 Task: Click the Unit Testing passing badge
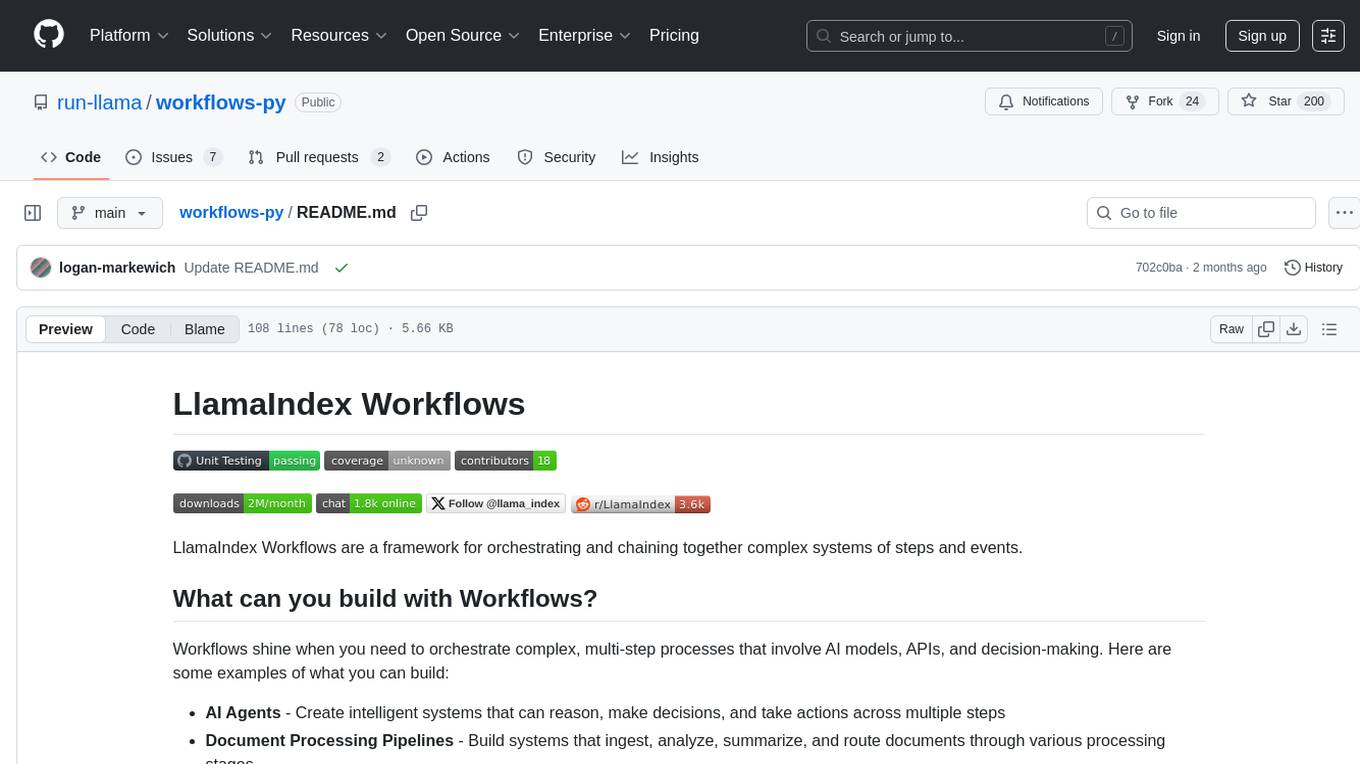point(246,461)
